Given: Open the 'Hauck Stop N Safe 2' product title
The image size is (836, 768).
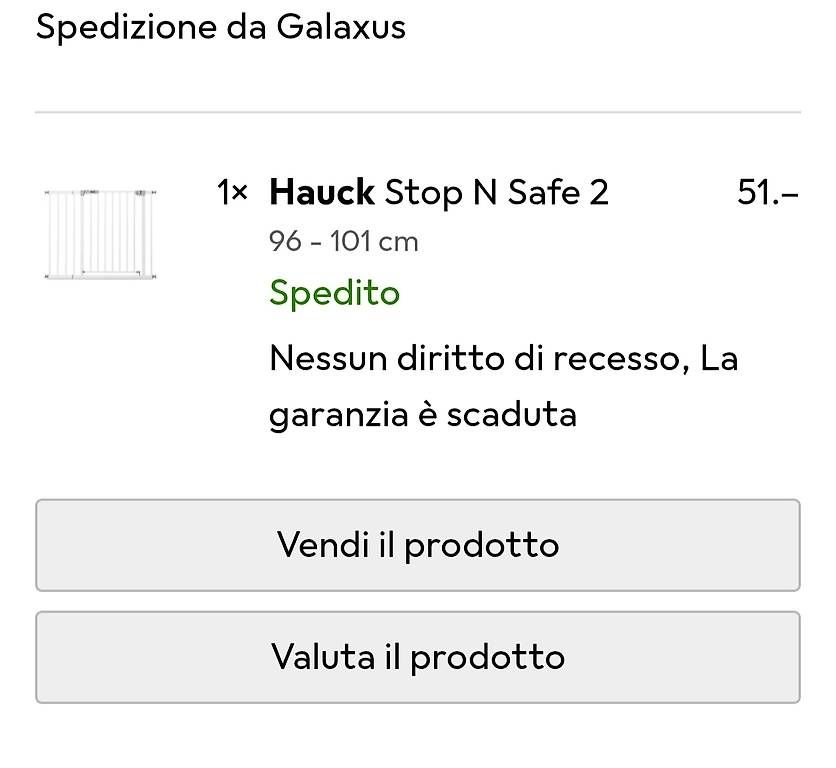Looking at the screenshot, I should [439, 192].
